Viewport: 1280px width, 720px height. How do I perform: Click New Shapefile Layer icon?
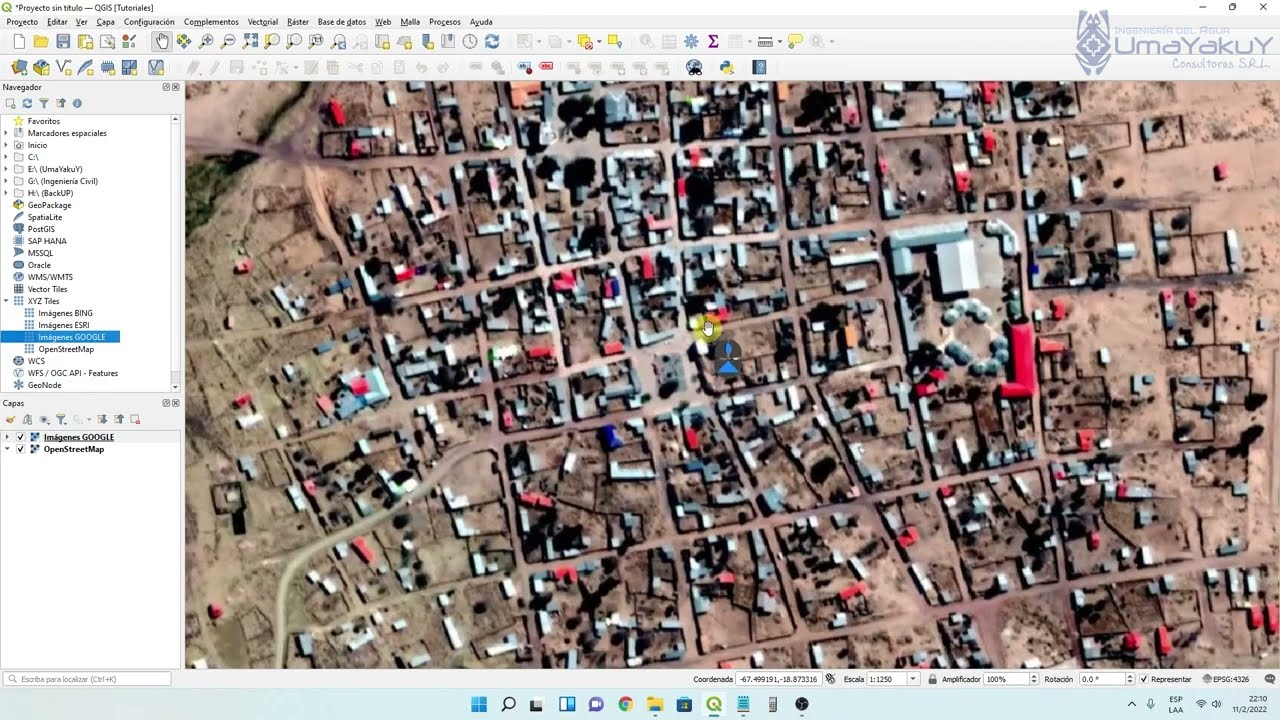pos(64,67)
